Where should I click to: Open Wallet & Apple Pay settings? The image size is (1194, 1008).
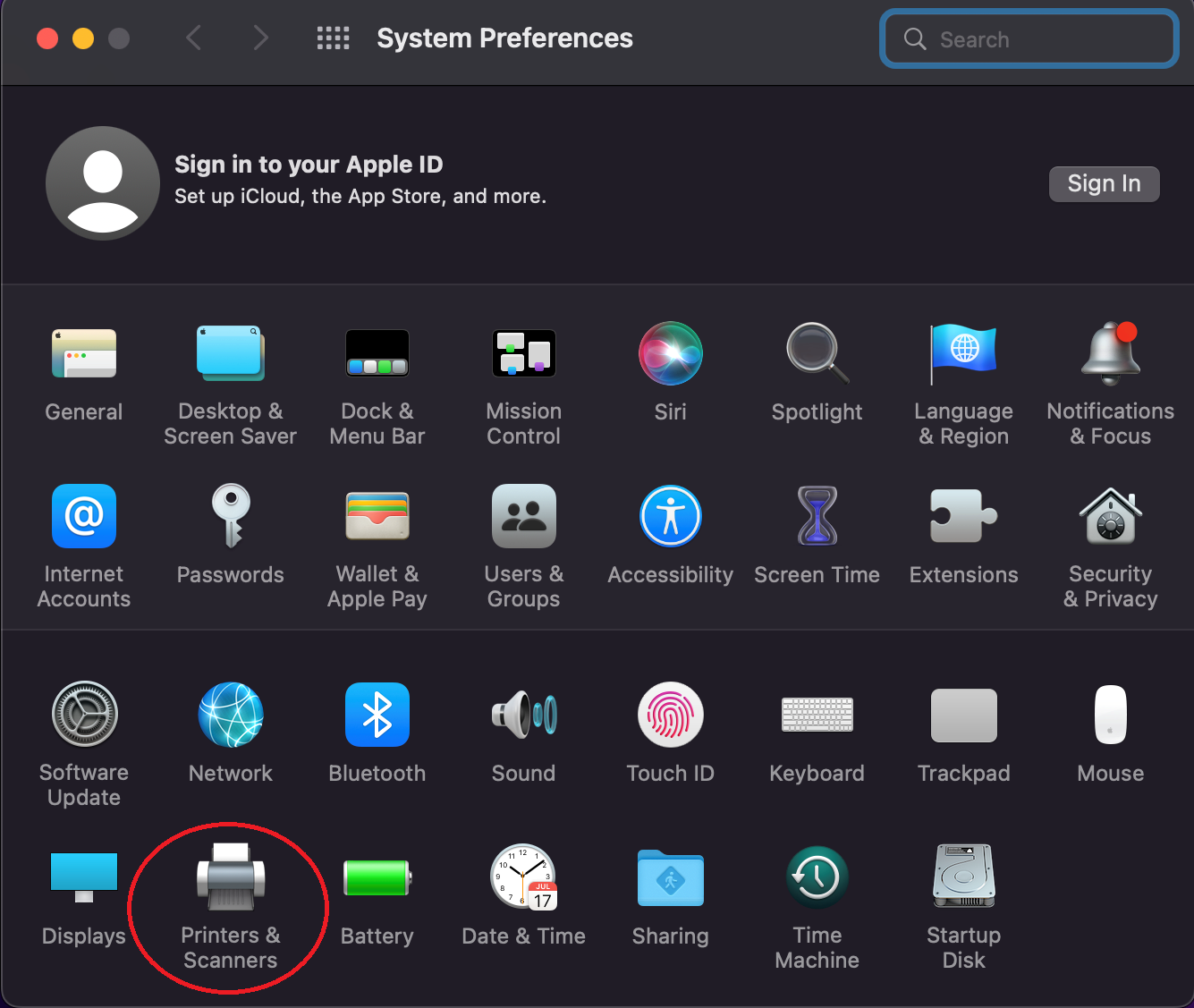[x=377, y=516]
